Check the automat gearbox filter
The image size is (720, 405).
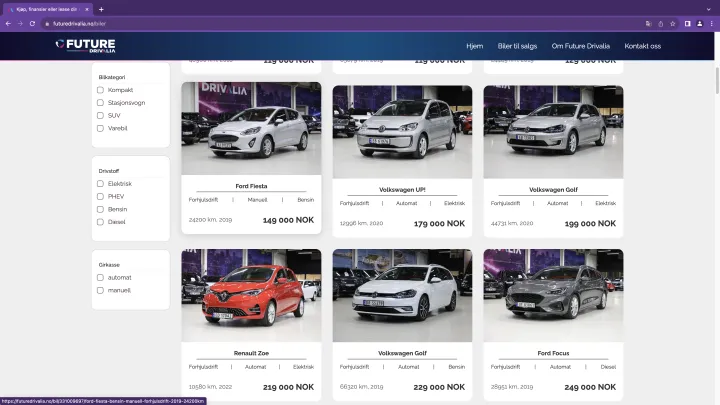[100, 277]
